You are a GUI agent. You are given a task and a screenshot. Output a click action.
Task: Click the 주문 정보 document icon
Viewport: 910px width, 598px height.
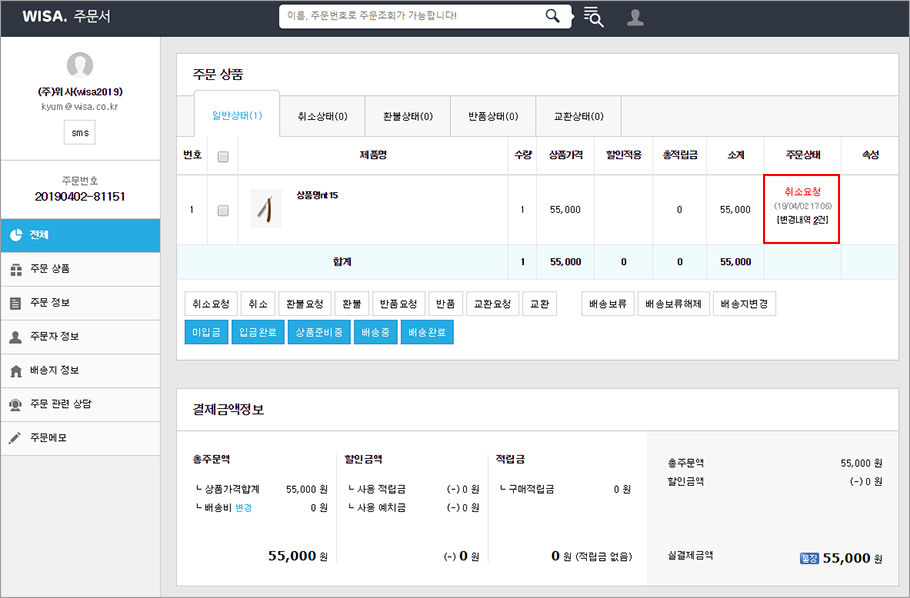click(16, 303)
